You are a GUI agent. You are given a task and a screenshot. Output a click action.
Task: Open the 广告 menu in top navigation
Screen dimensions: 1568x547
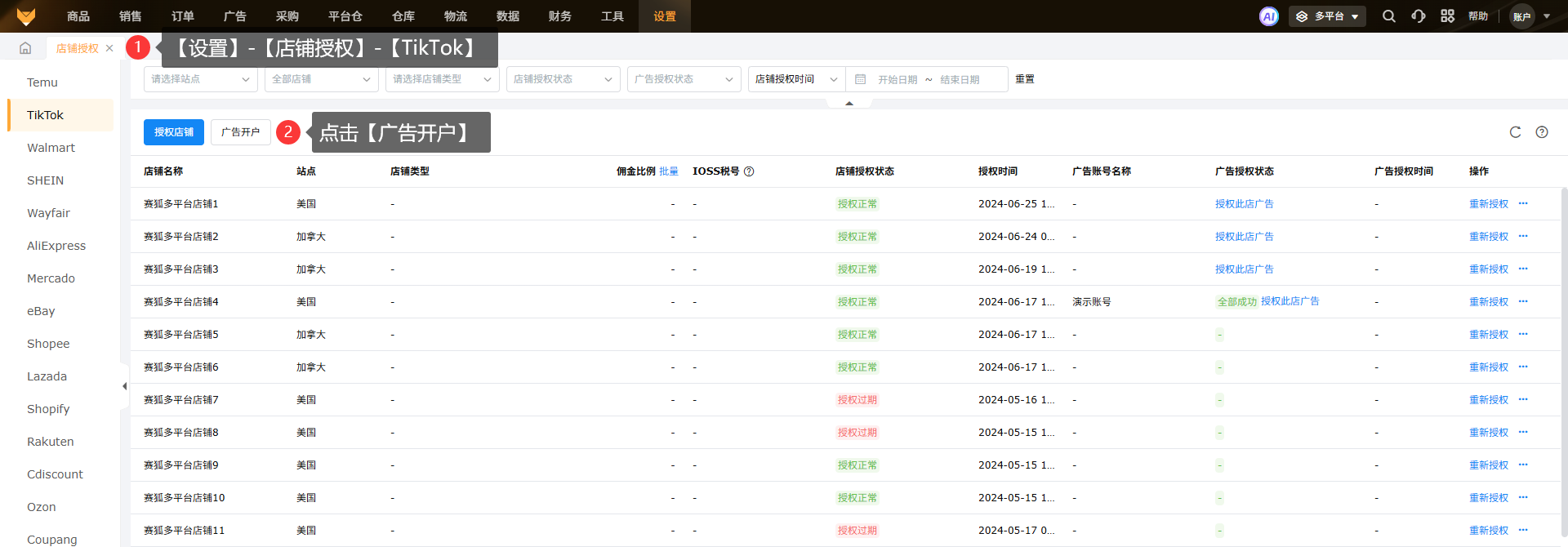235,16
